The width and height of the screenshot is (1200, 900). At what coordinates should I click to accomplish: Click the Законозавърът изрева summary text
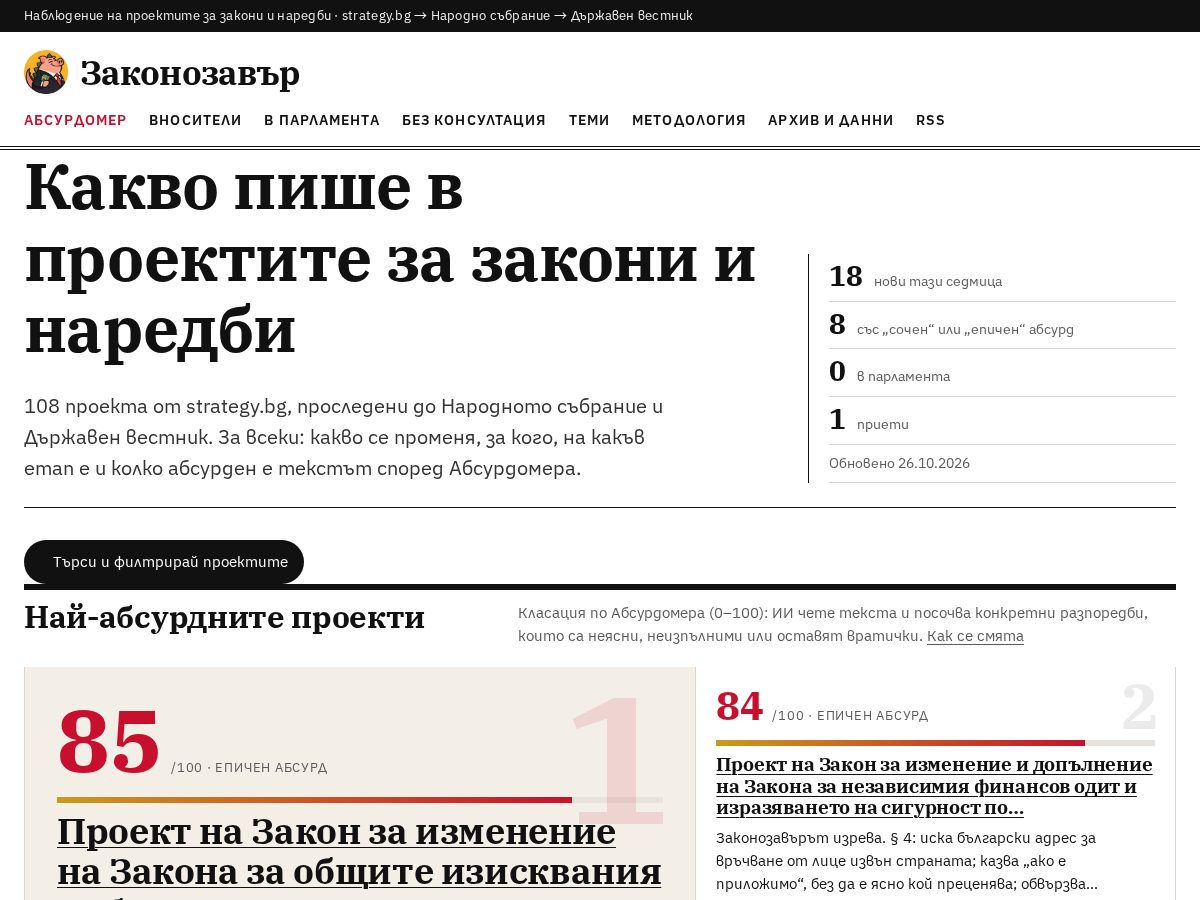(907, 861)
